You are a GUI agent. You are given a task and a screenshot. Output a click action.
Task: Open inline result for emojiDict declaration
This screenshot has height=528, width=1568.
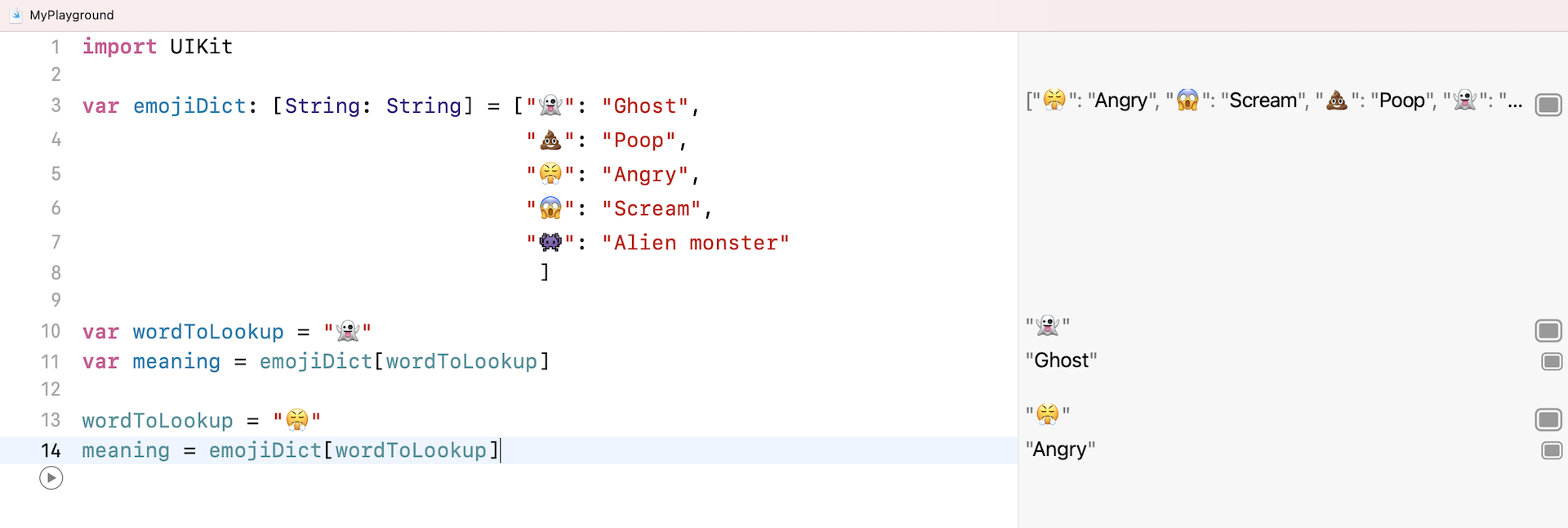point(1550,105)
